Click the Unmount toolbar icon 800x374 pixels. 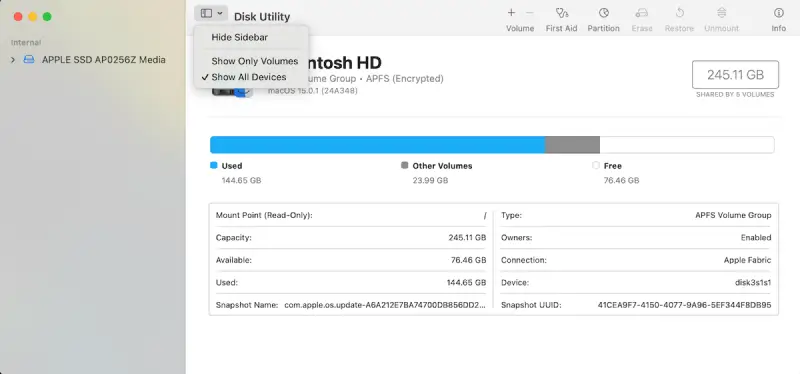(x=721, y=13)
